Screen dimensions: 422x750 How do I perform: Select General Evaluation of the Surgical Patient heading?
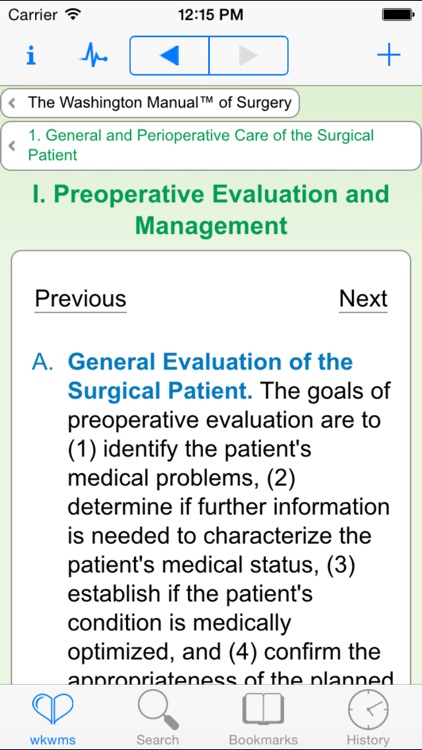click(x=211, y=376)
